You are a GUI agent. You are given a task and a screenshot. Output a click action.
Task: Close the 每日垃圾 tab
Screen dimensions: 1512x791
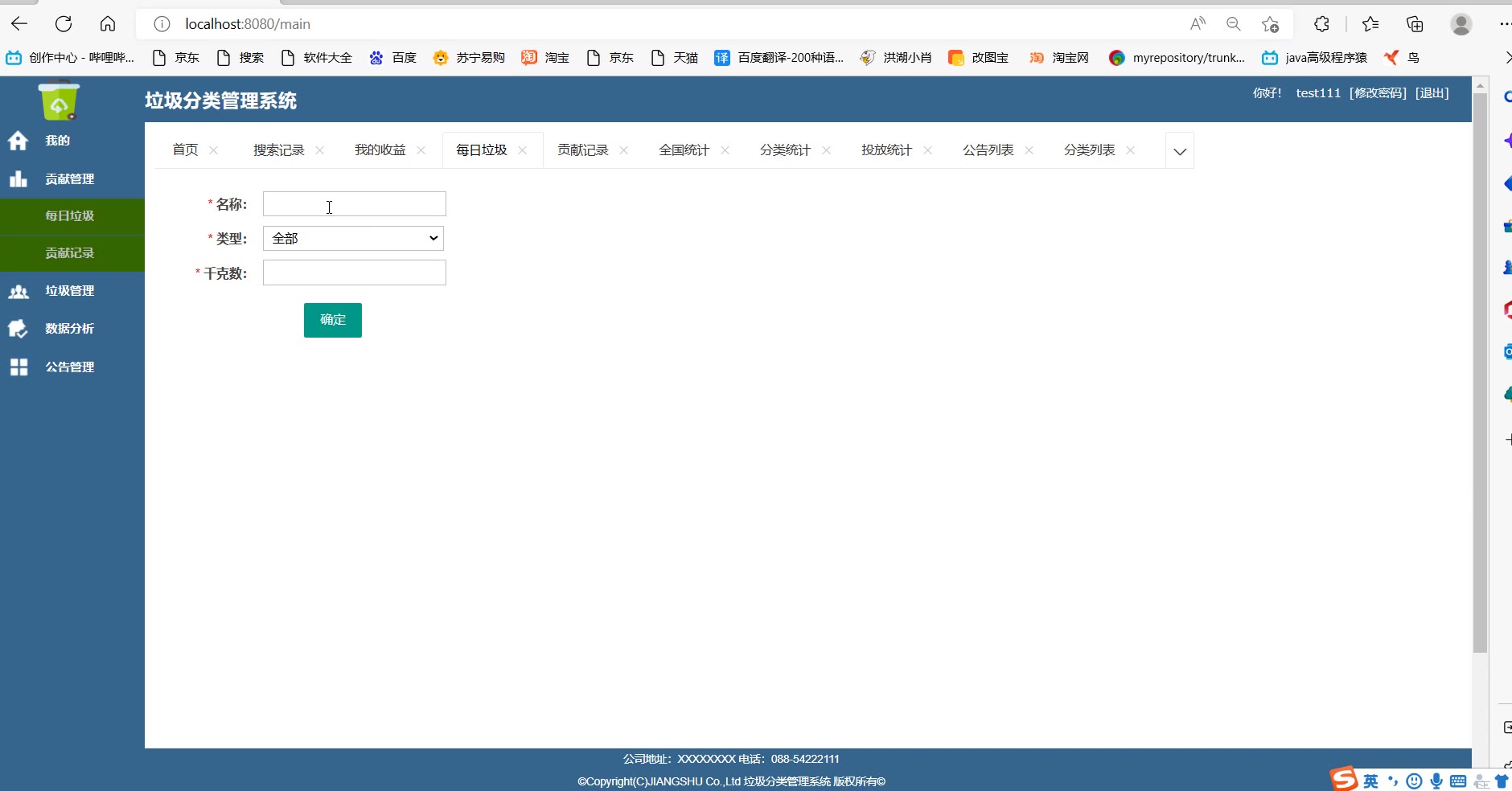pyautogui.click(x=522, y=150)
